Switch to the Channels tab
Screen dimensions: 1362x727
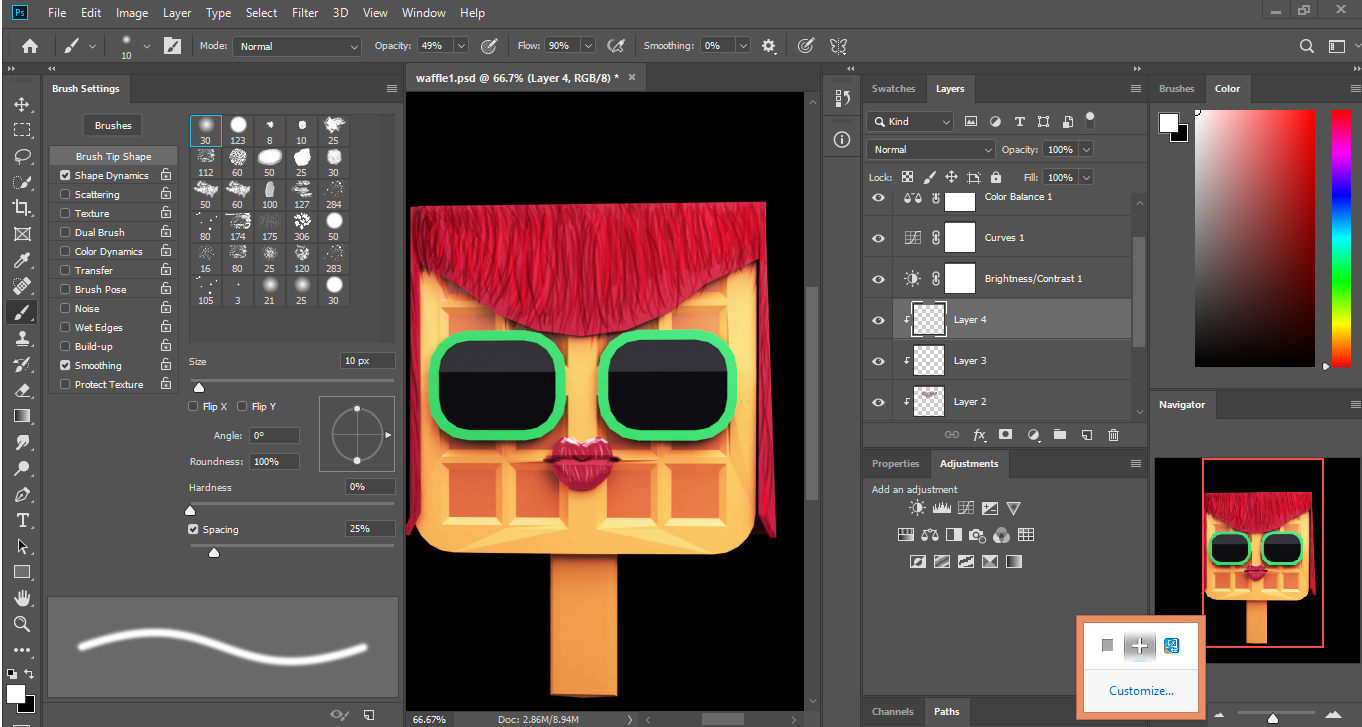(x=892, y=711)
